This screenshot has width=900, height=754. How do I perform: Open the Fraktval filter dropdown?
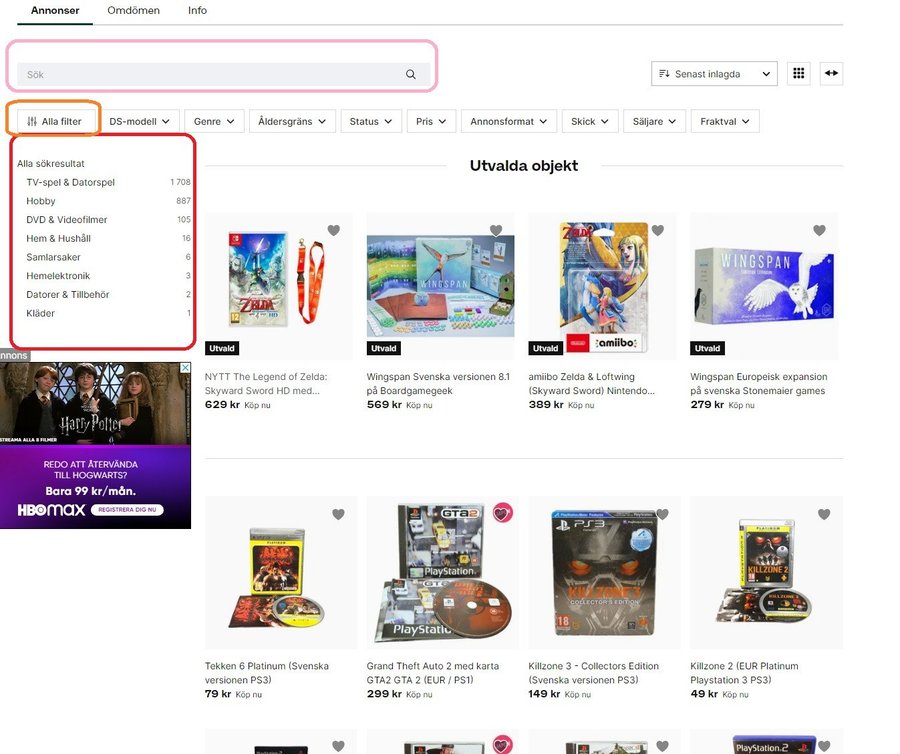click(725, 121)
